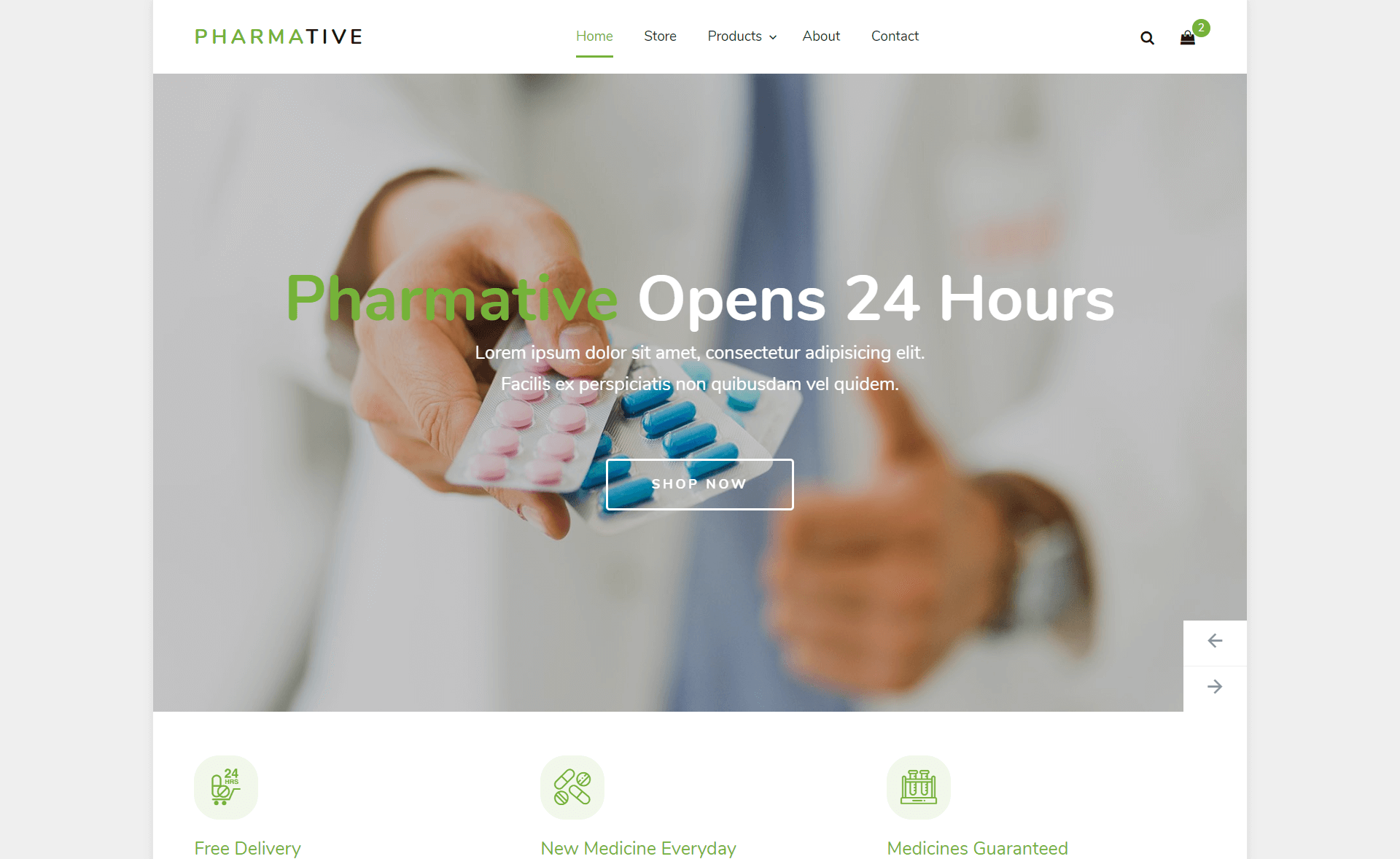Screen dimensions: 1400x859
Task: Click the medicines guaranteed icon
Action: (917, 786)
